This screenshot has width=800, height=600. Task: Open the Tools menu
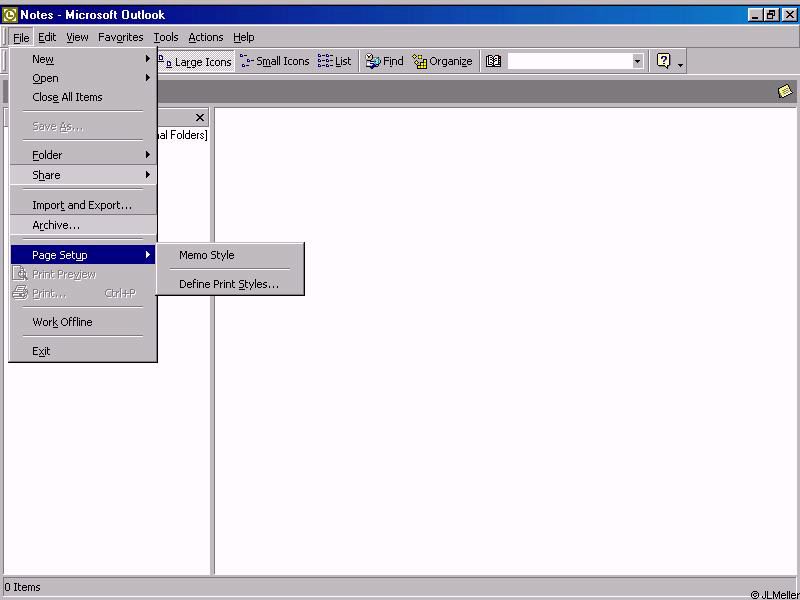pos(166,37)
